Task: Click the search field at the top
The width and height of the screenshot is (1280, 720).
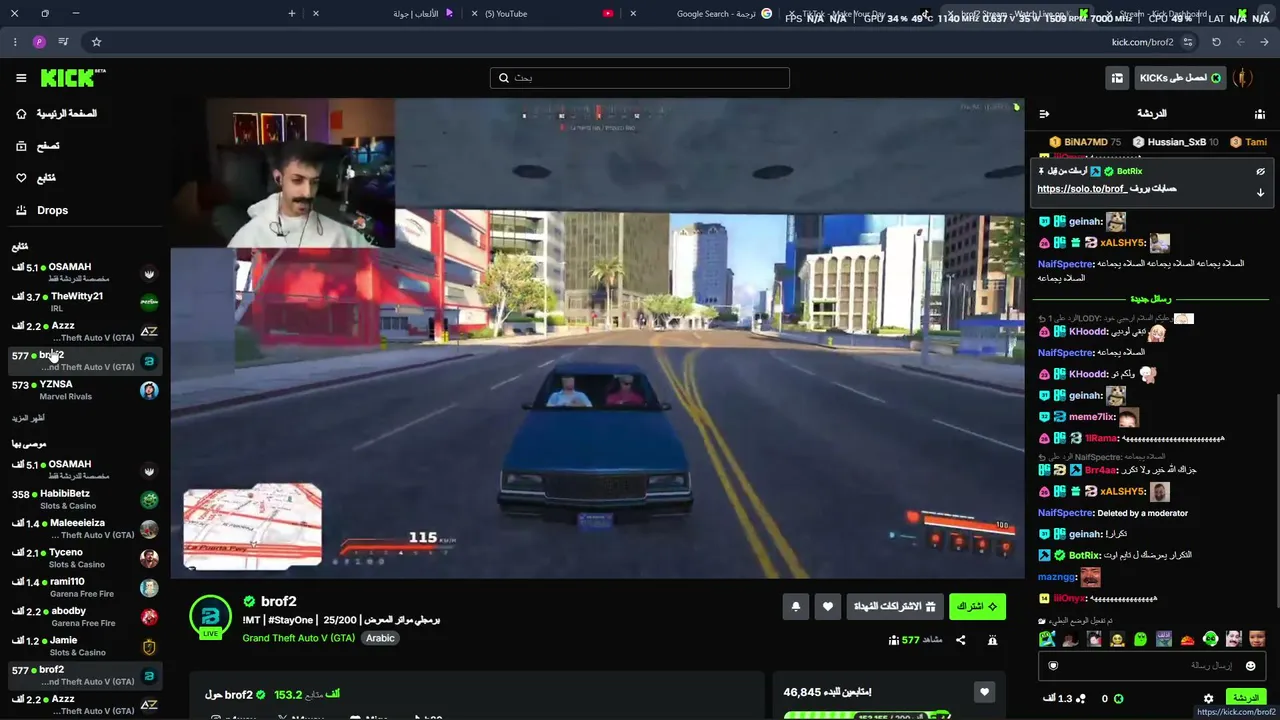Action: click(x=640, y=78)
